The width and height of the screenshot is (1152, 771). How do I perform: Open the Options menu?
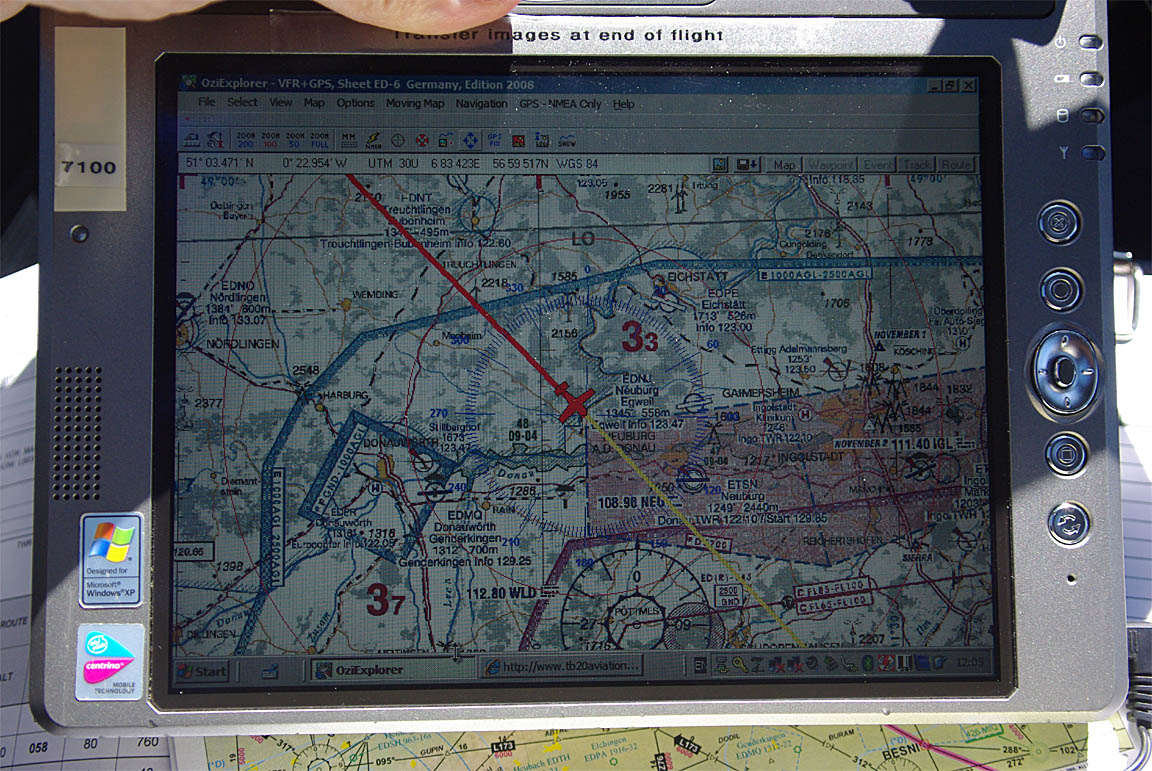356,104
